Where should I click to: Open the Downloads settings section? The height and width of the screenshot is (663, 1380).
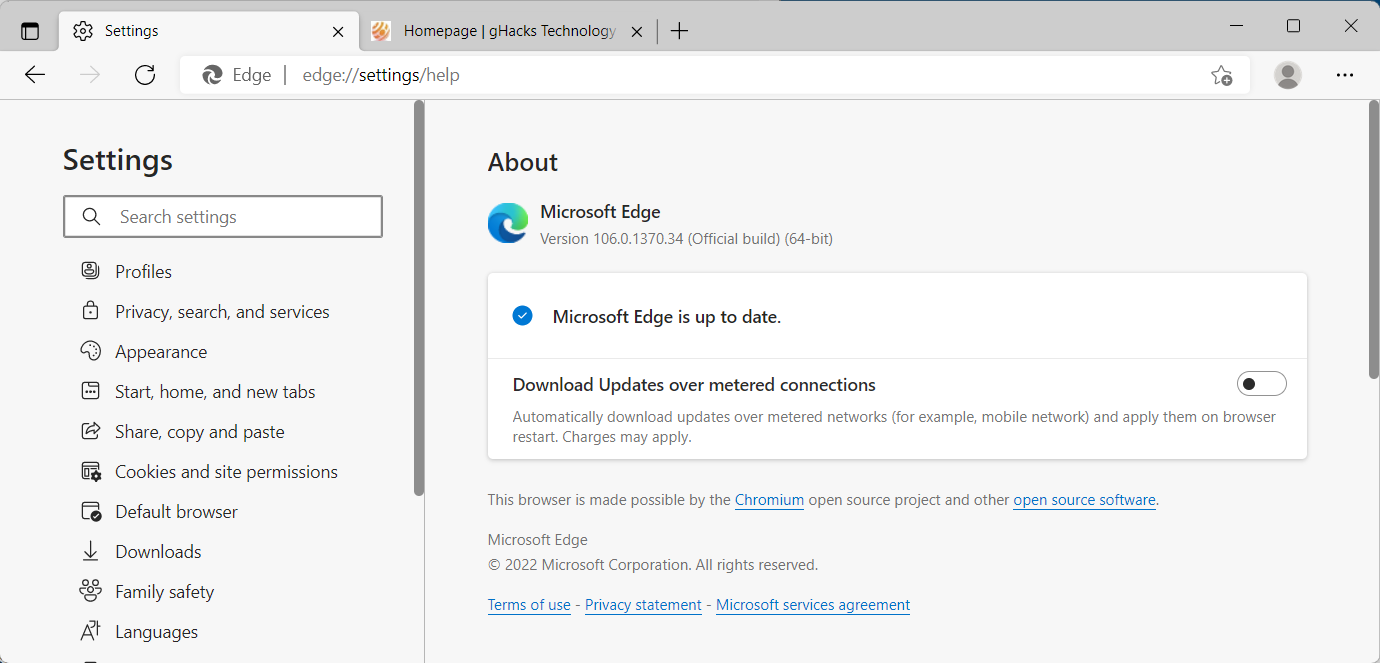coord(159,551)
